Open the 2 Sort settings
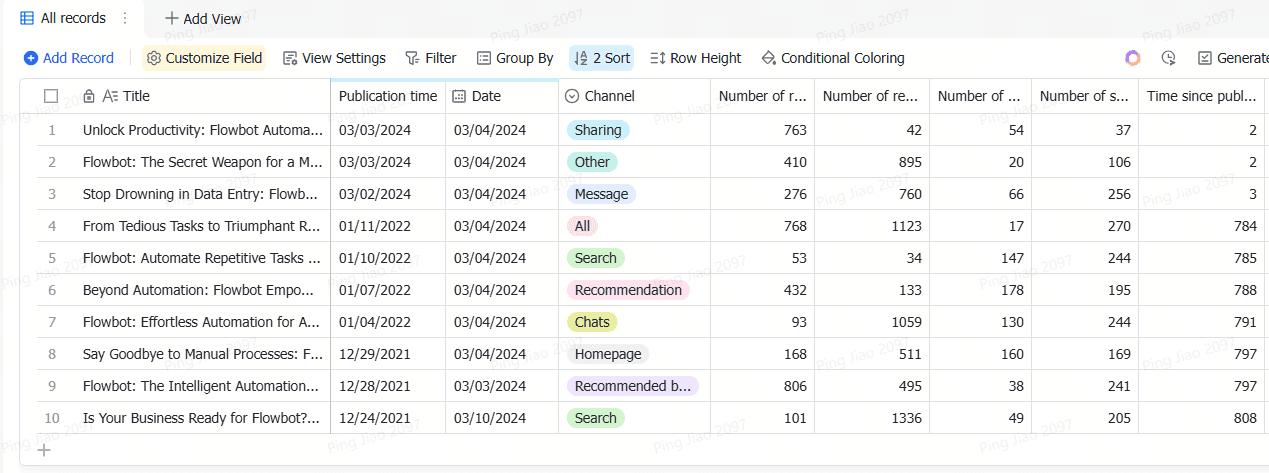The image size is (1269, 473). pos(601,58)
